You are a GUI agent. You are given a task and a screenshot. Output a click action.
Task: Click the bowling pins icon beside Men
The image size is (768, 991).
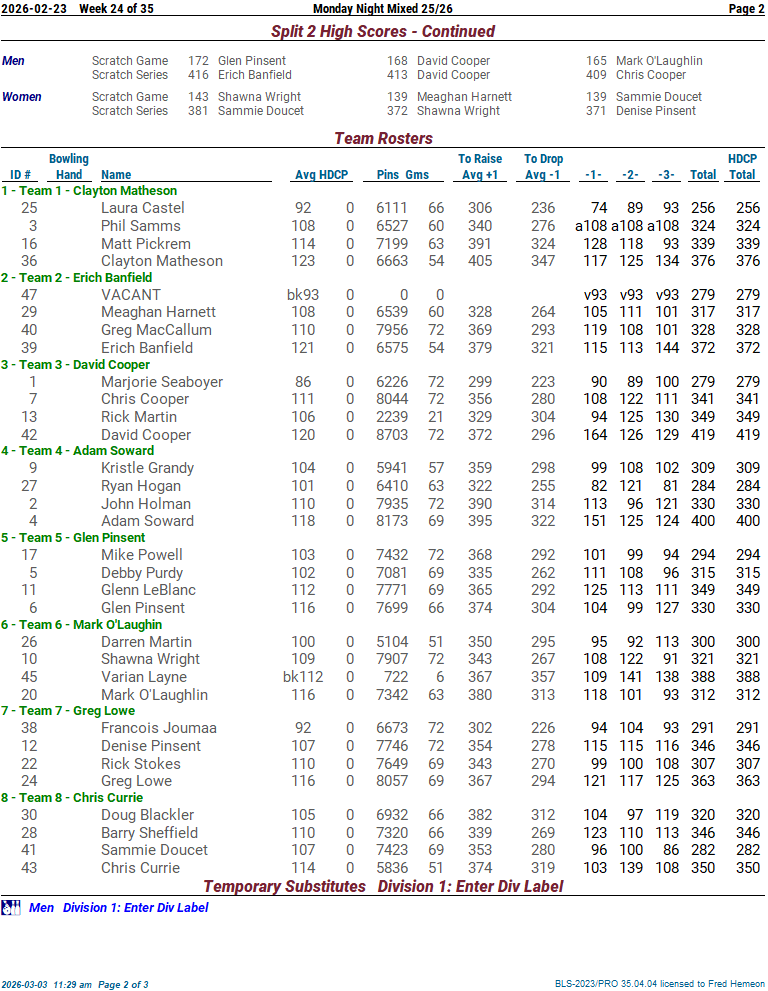11,908
